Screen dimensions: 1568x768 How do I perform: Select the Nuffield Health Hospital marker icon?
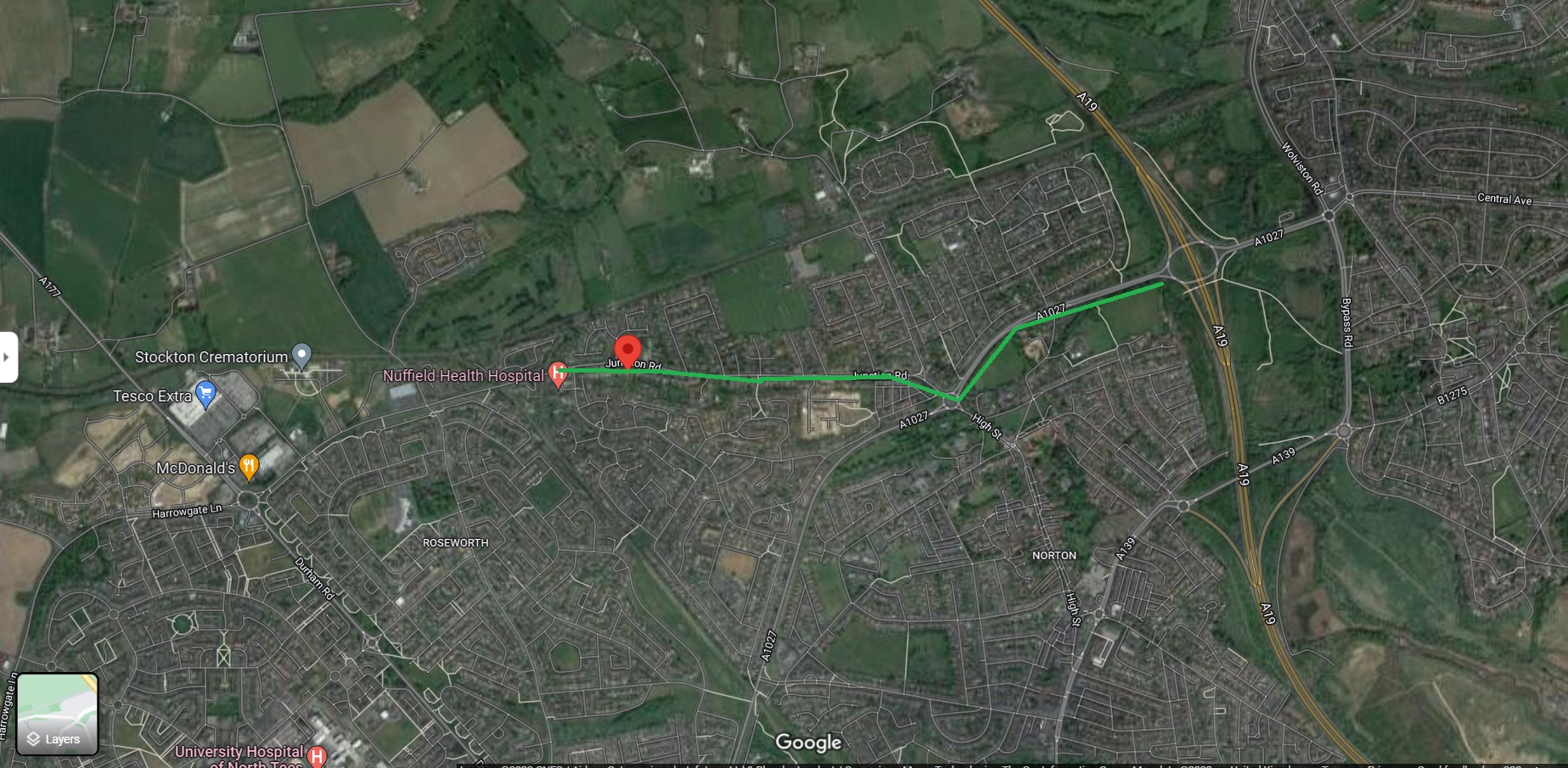click(558, 374)
